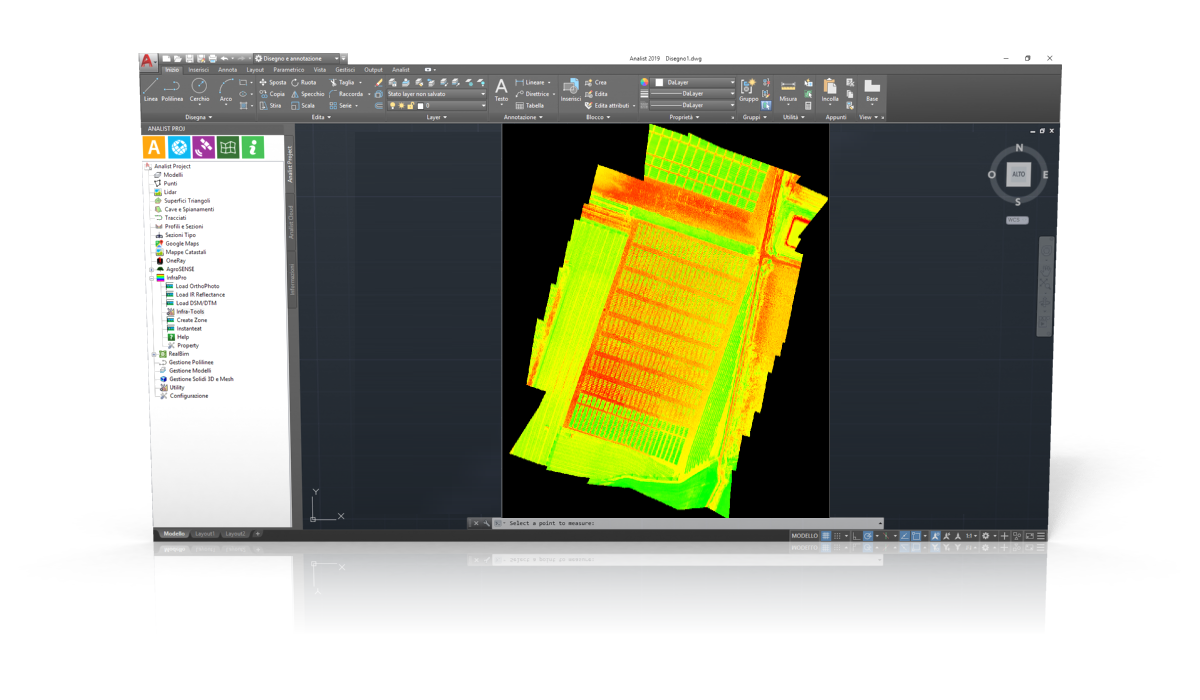Click the orange A Analist panel icon
The image size is (1200, 700).
click(x=154, y=147)
